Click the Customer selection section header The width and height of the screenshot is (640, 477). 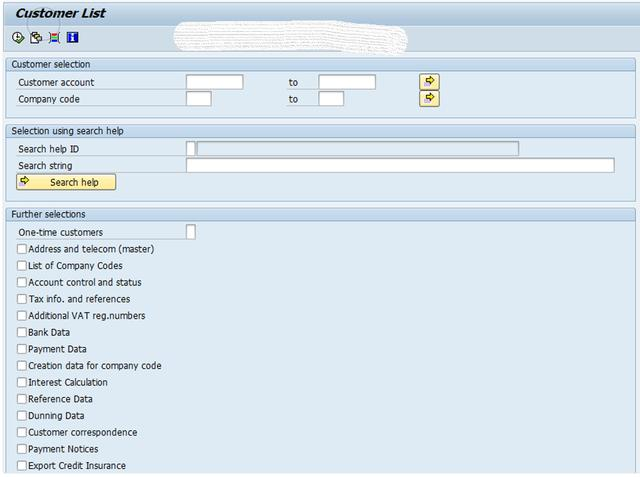(51, 64)
